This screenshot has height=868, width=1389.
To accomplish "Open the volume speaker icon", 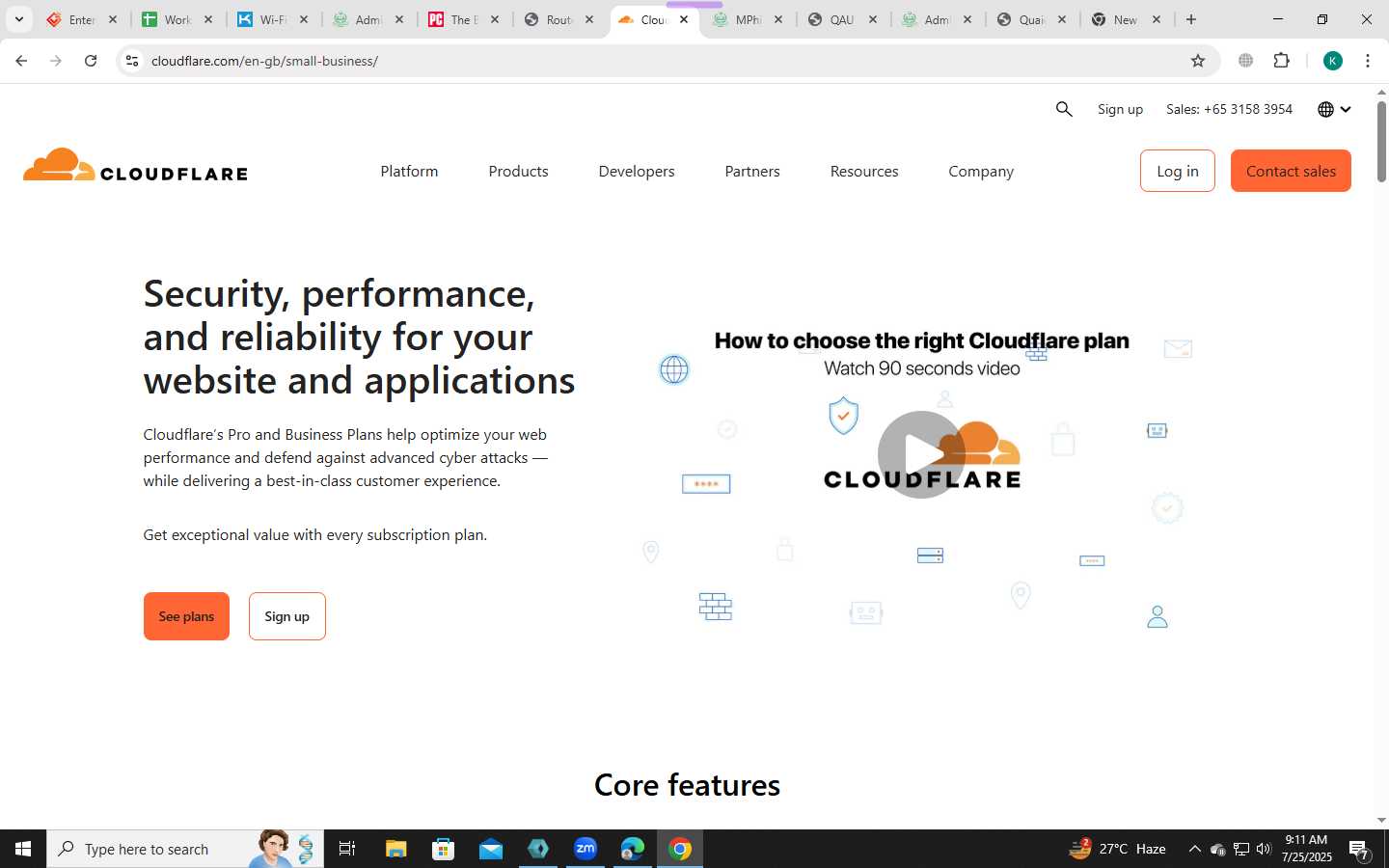I will click(1264, 849).
